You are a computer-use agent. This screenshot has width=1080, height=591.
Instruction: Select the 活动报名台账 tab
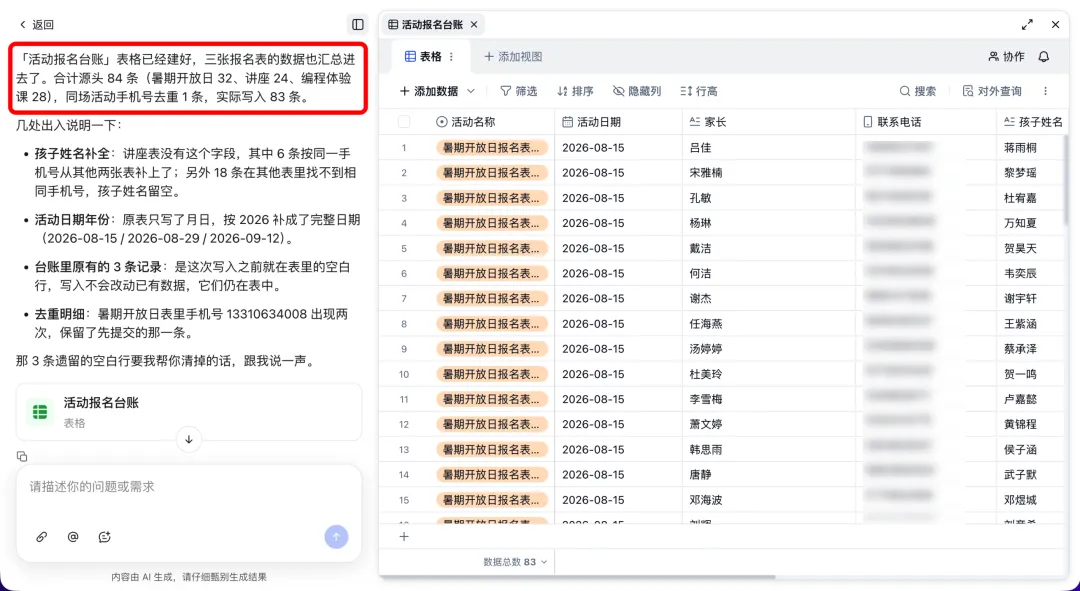pos(433,25)
